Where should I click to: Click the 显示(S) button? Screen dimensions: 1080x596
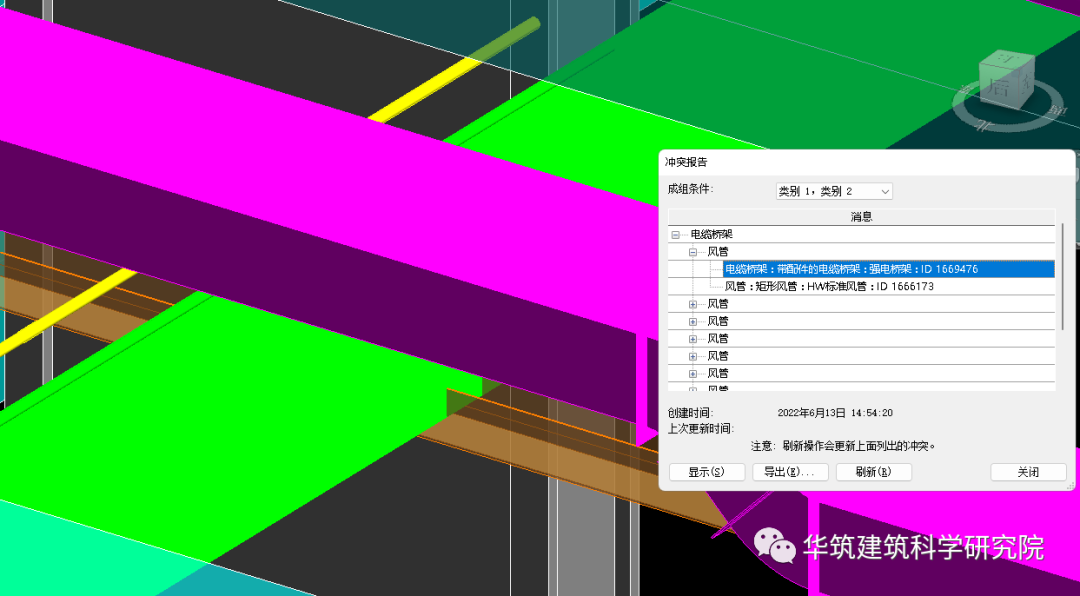click(x=707, y=472)
